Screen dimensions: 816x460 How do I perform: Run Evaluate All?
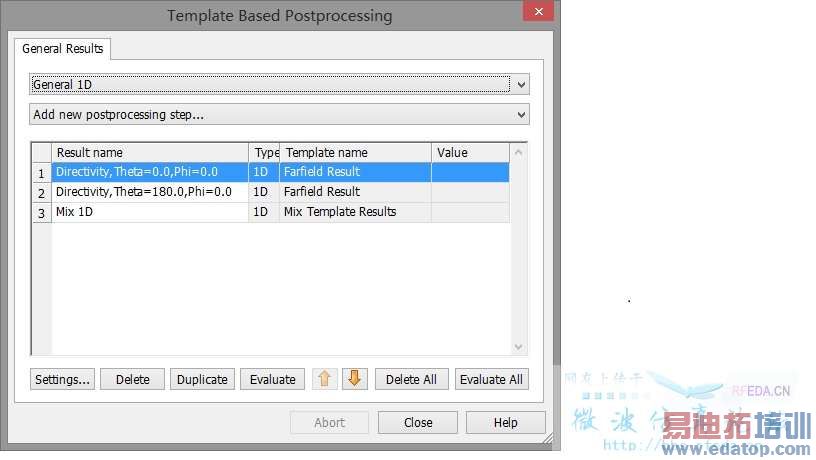(491, 380)
